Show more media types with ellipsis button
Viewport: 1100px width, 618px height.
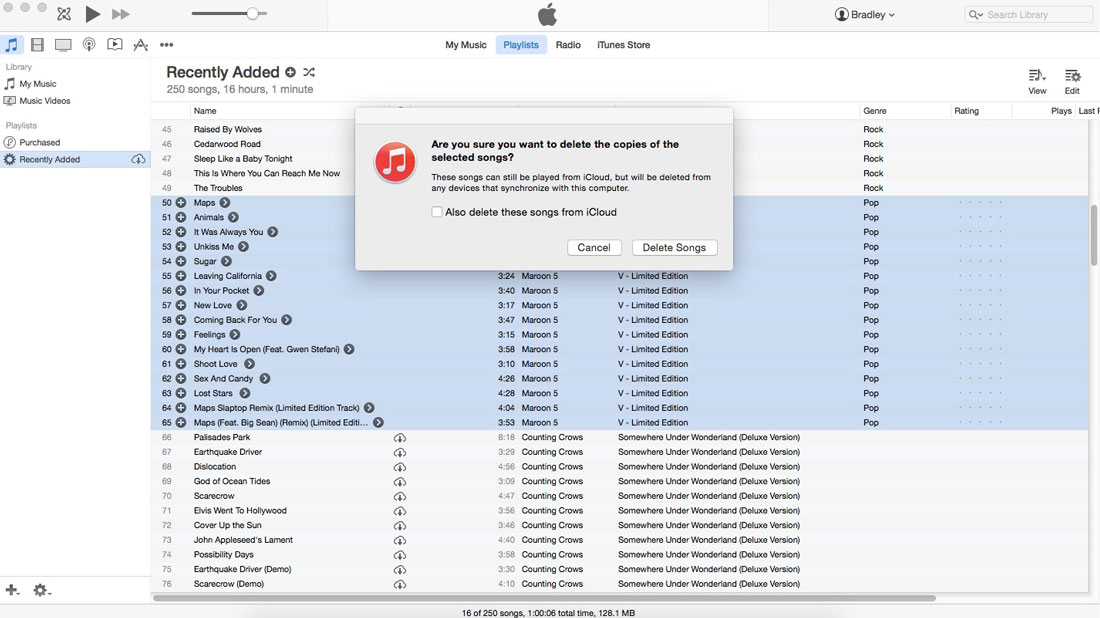[166, 45]
